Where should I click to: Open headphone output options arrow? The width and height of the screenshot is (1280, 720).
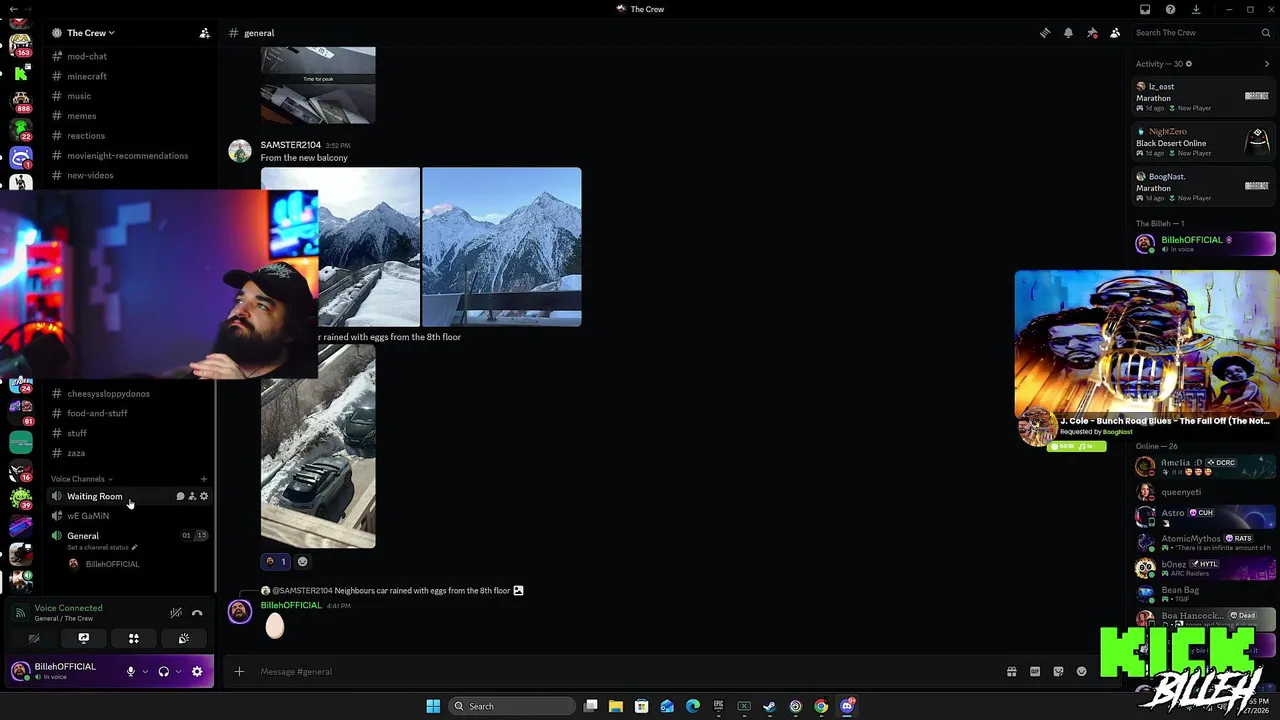tap(179, 672)
